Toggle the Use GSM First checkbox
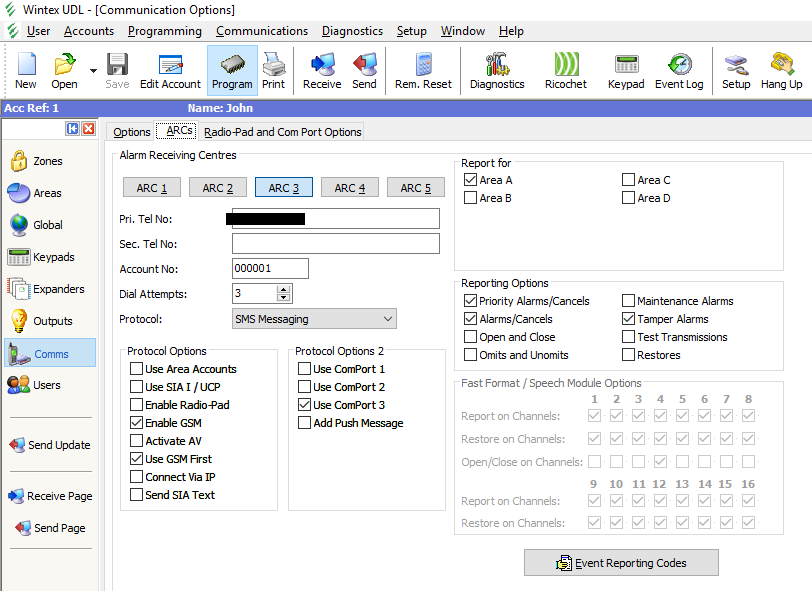Viewport: 812px width, 591px height. coord(136,459)
